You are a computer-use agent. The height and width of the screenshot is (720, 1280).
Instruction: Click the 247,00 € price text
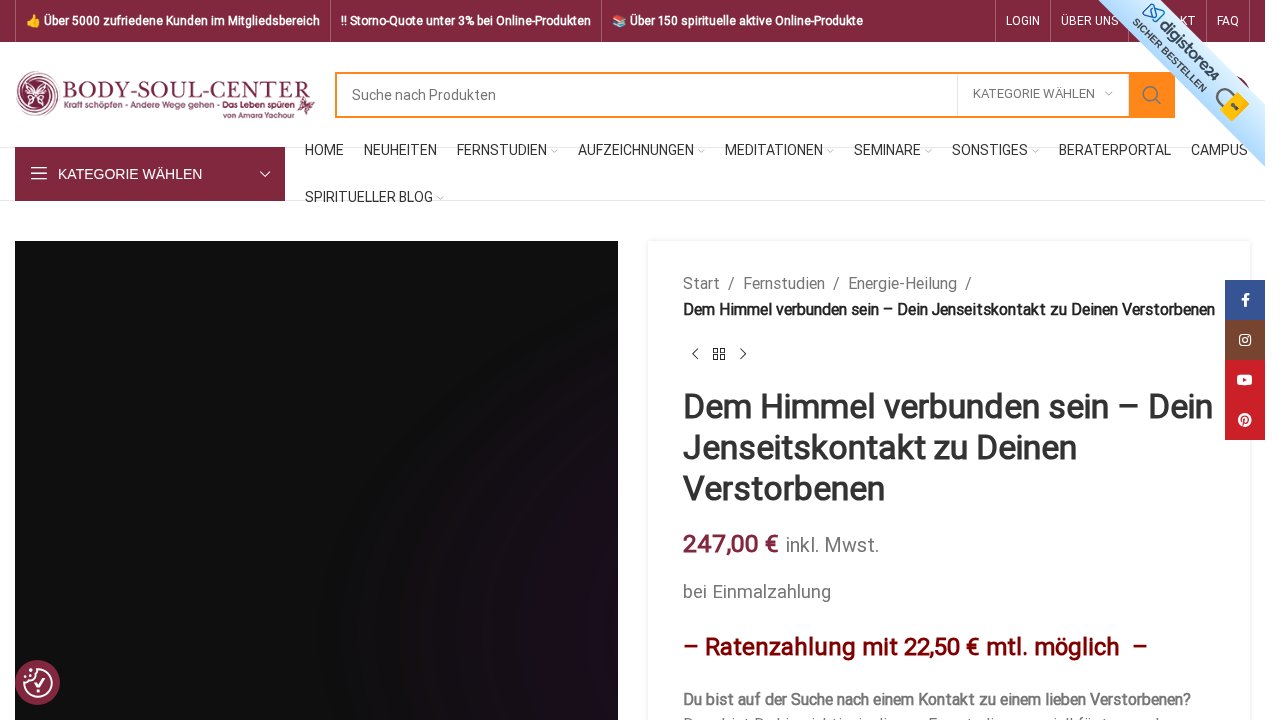coord(731,544)
